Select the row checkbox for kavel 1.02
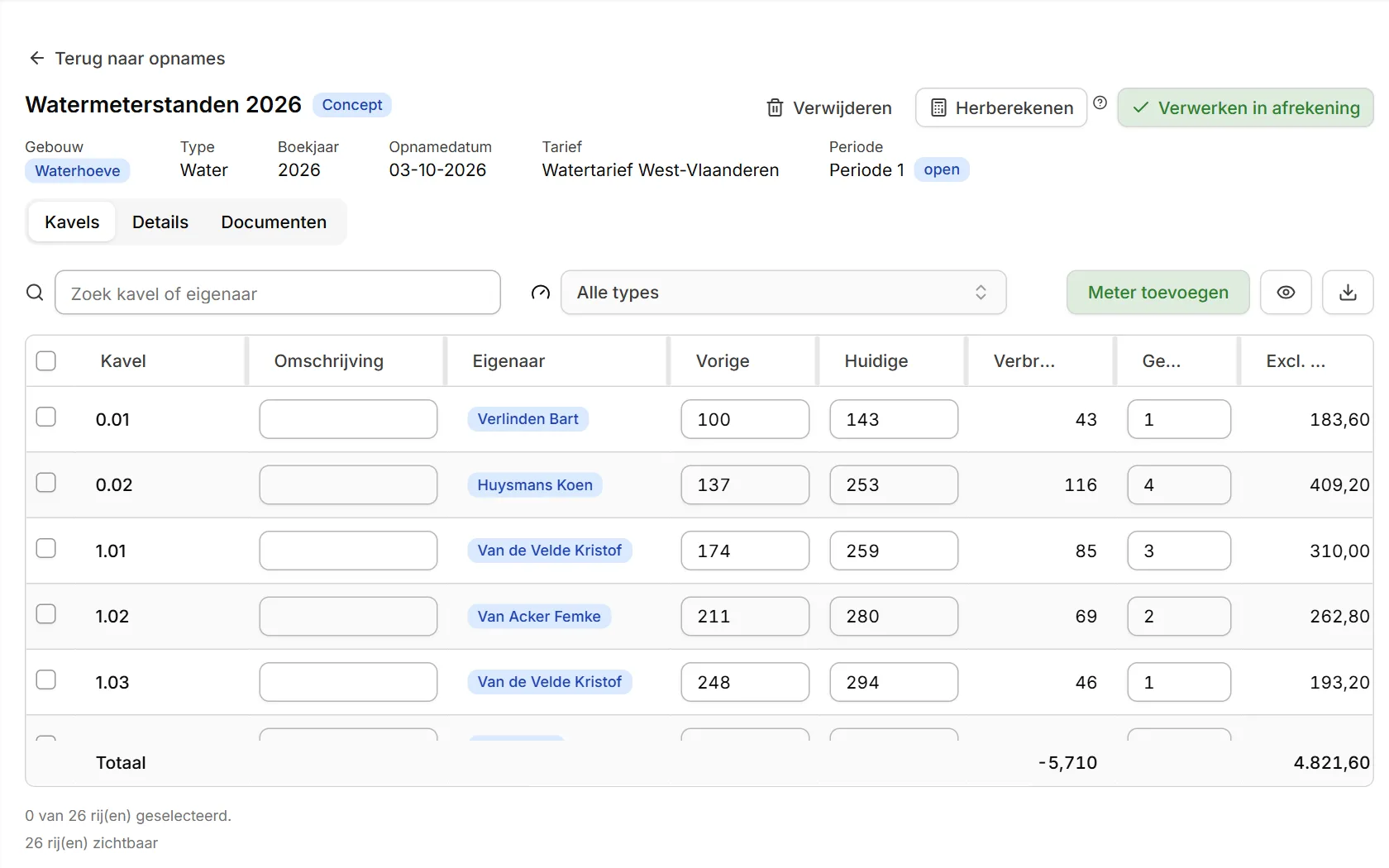Image resolution: width=1389 pixels, height=868 pixels. coord(46,613)
